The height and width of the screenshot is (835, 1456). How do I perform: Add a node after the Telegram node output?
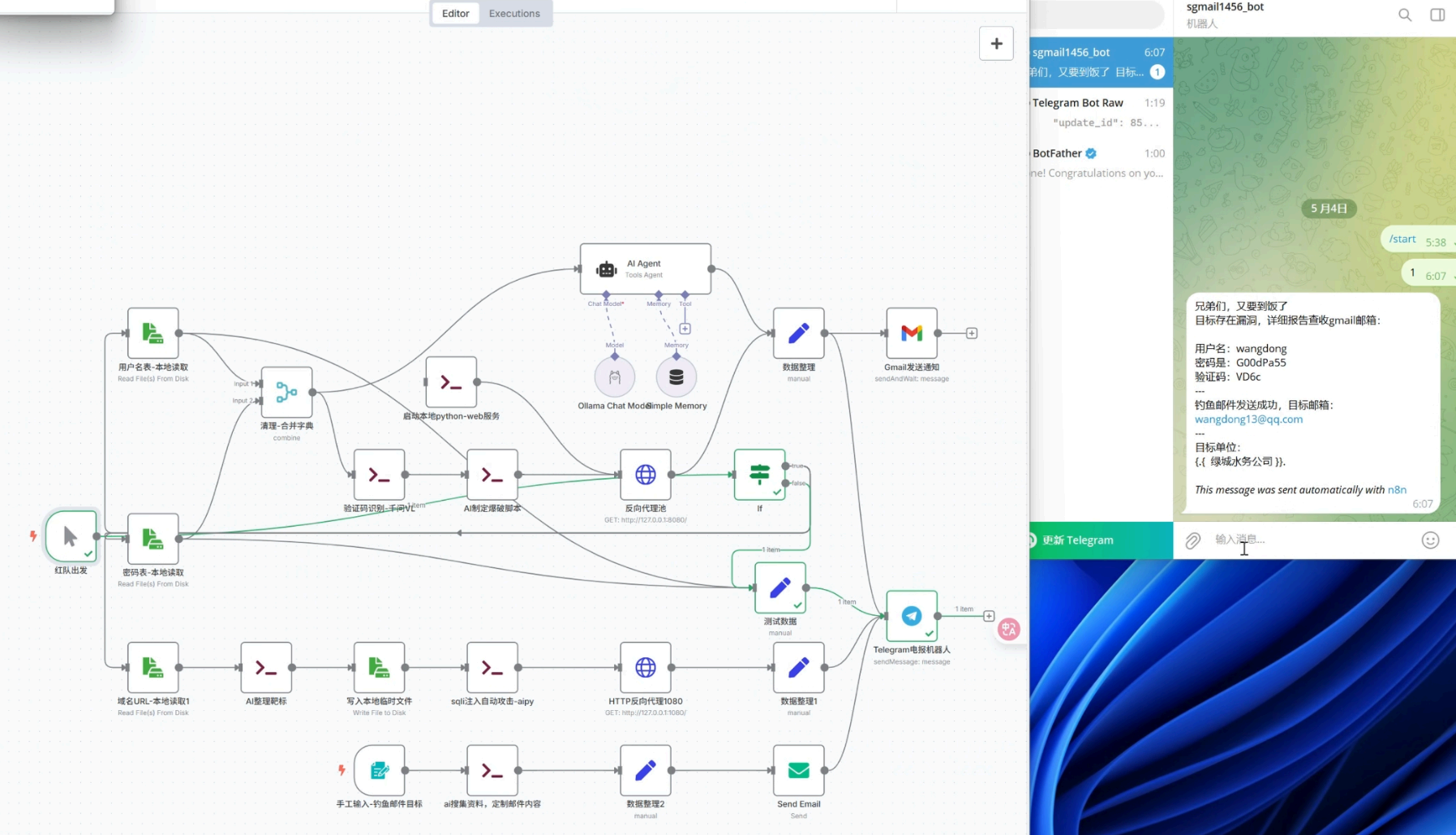989,616
